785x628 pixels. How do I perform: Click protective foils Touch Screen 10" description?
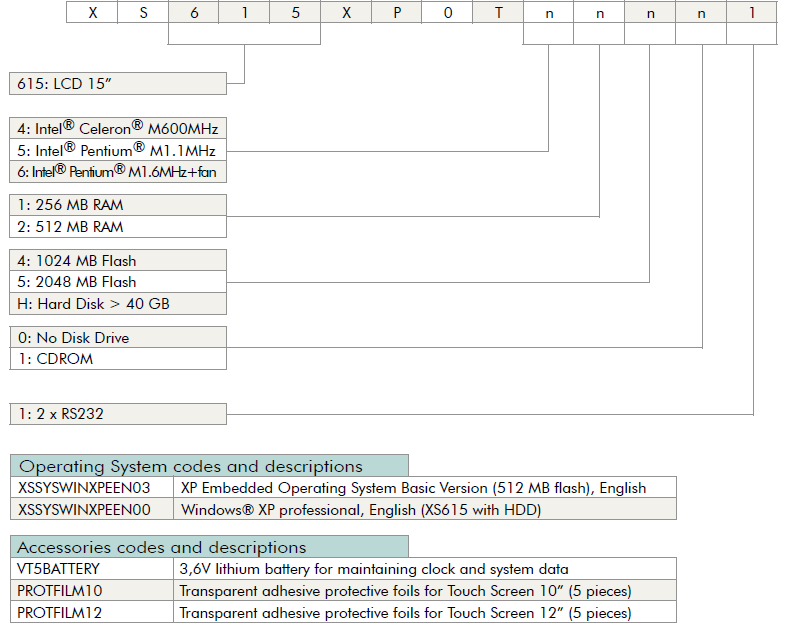pos(425,591)
